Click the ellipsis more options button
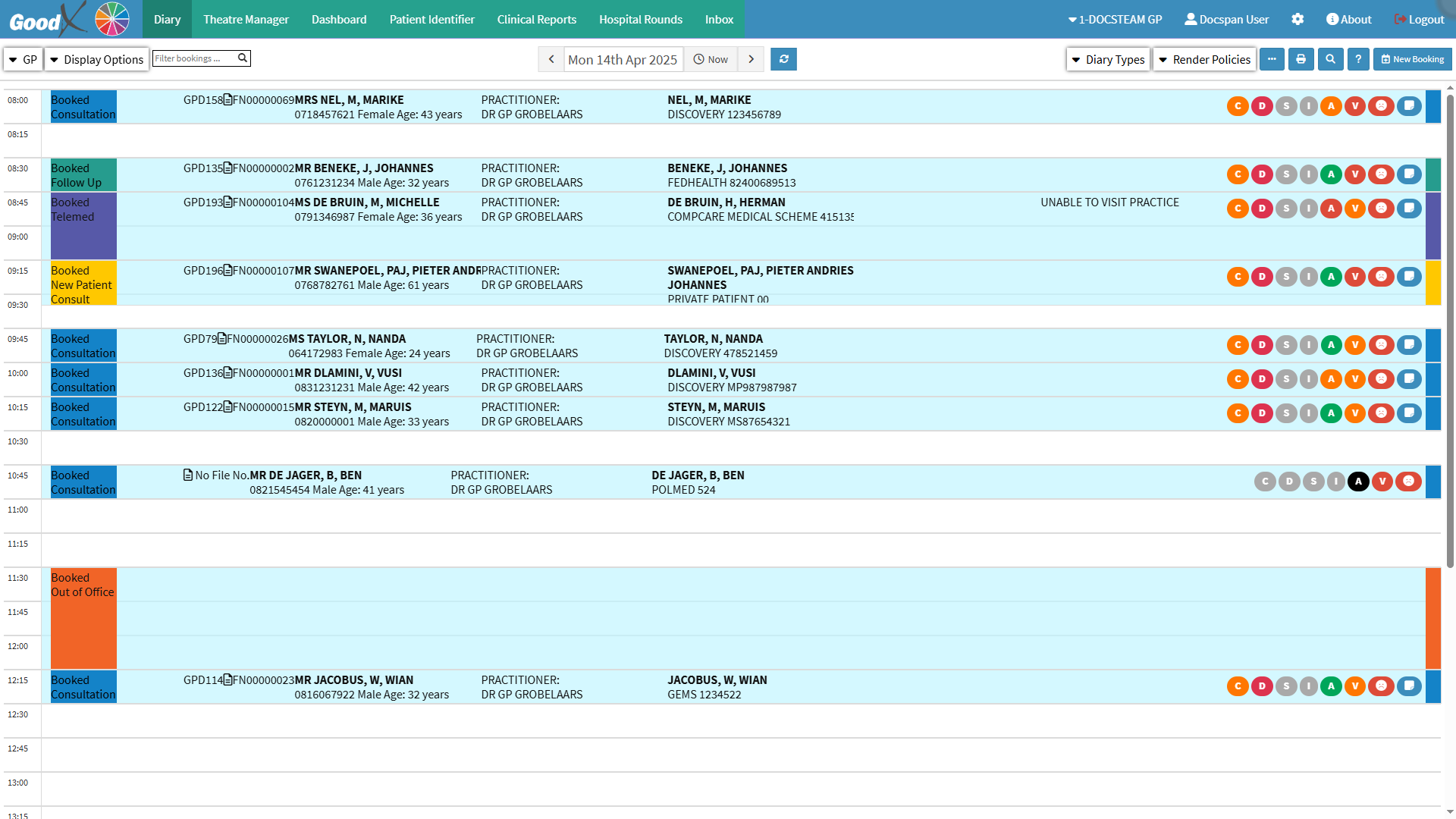1456x819 pixels. point(1272,59)
